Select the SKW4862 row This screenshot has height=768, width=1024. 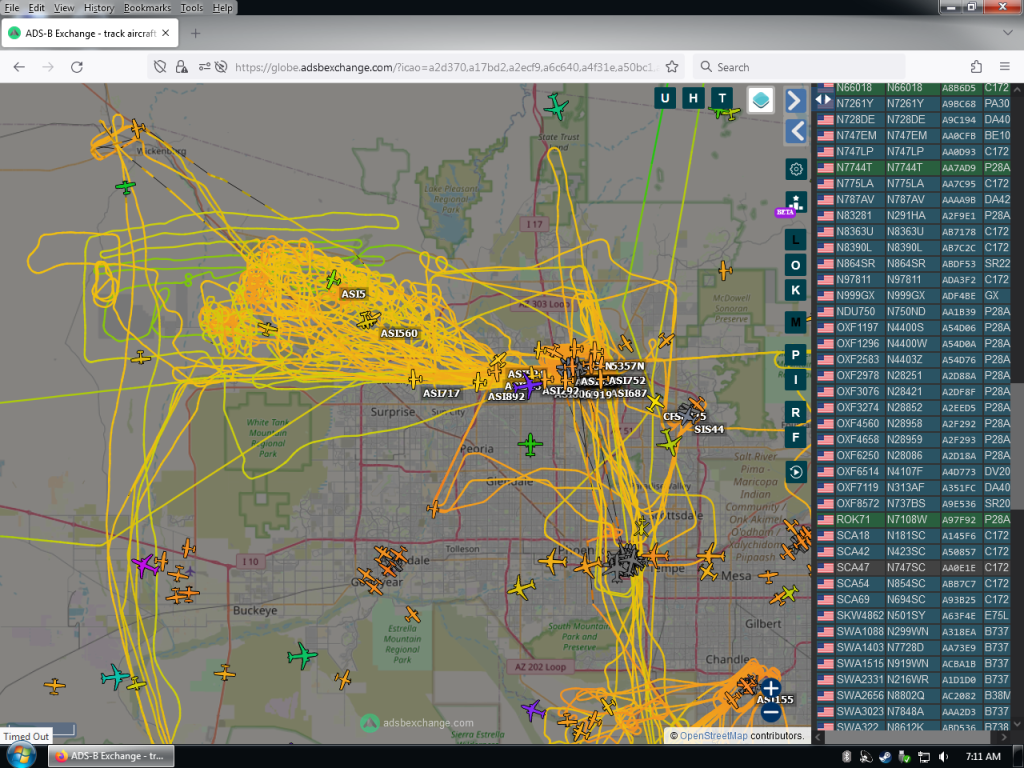pos(913,616)
